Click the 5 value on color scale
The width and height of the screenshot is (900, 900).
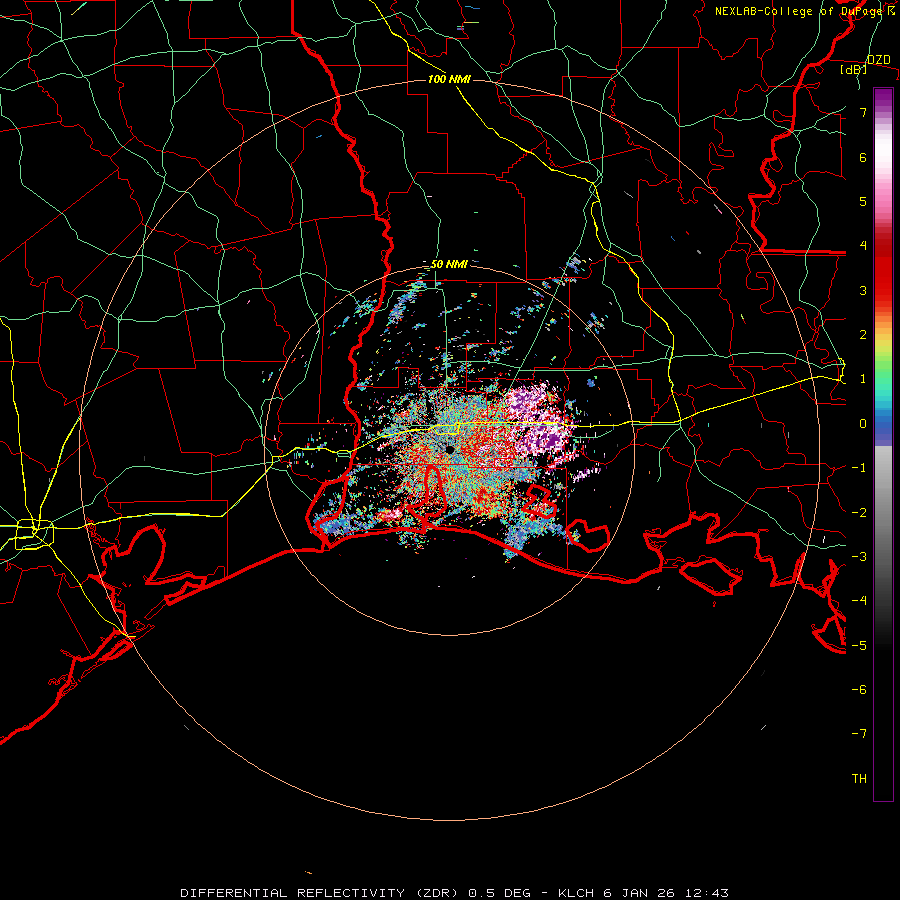(x=863, y=201)
